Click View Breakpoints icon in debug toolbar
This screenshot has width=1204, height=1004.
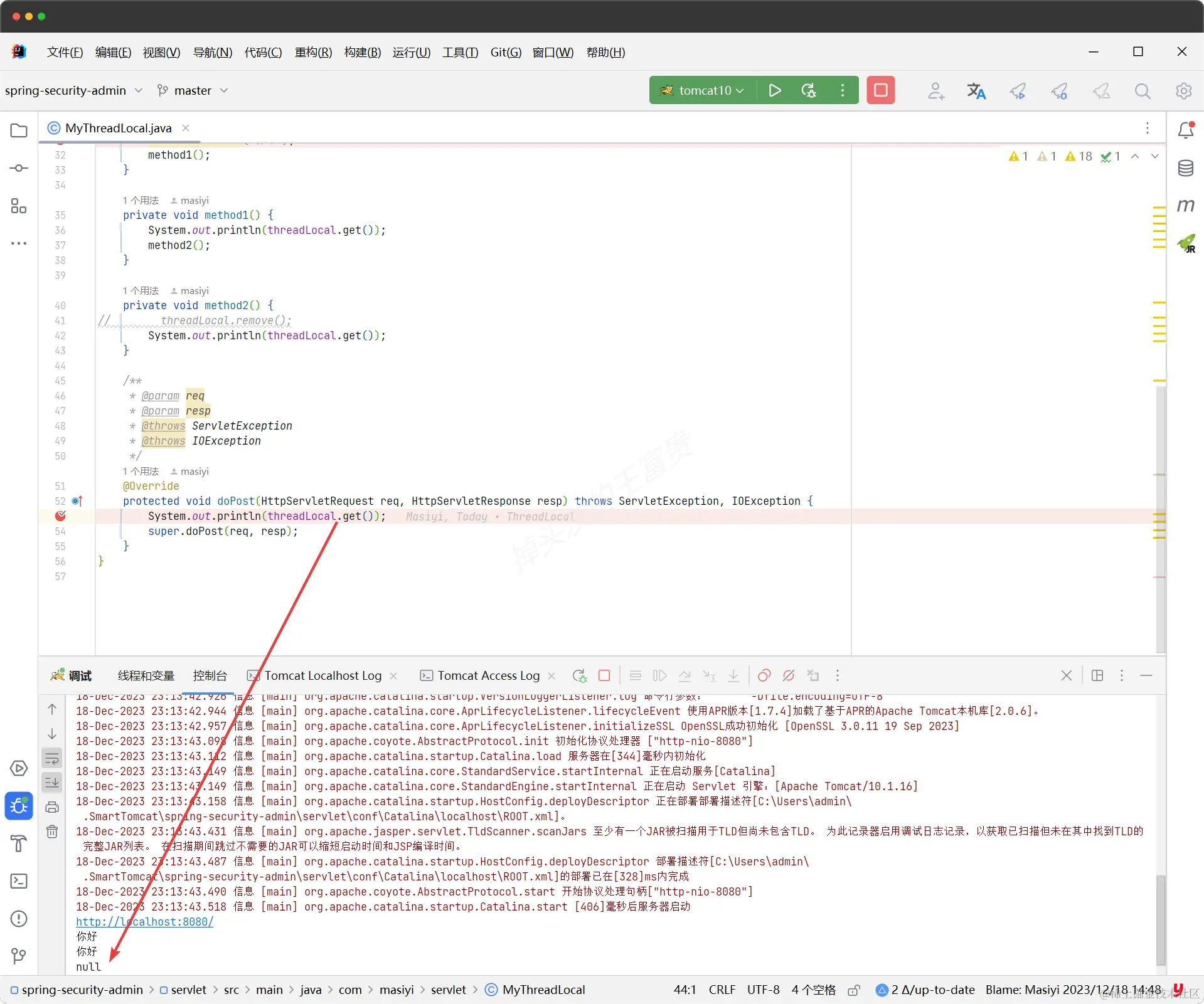[x=764, y=675]
